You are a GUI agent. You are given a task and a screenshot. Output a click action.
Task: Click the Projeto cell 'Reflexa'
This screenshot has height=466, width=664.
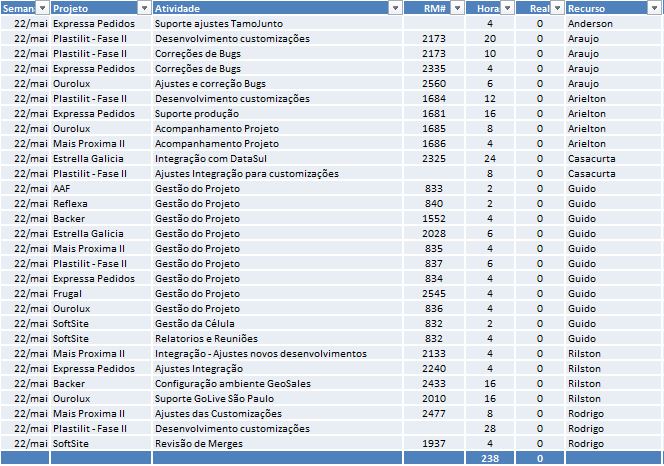point(101,203)
